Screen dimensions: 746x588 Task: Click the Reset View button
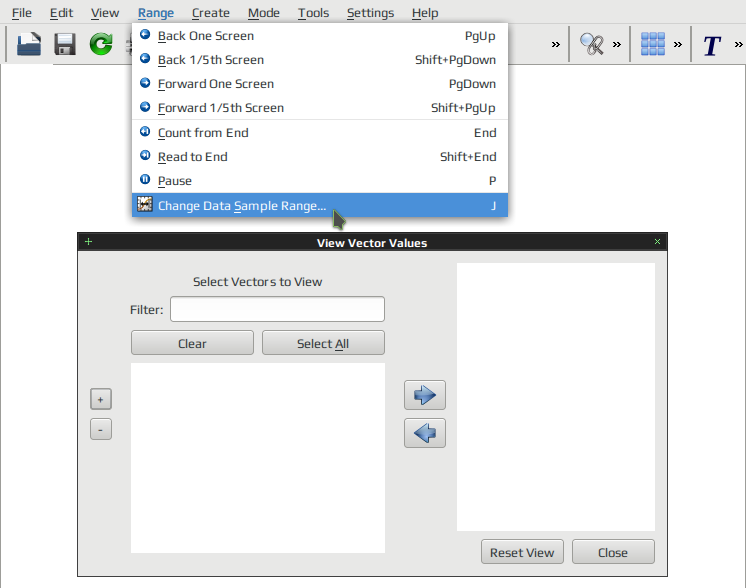522,552
